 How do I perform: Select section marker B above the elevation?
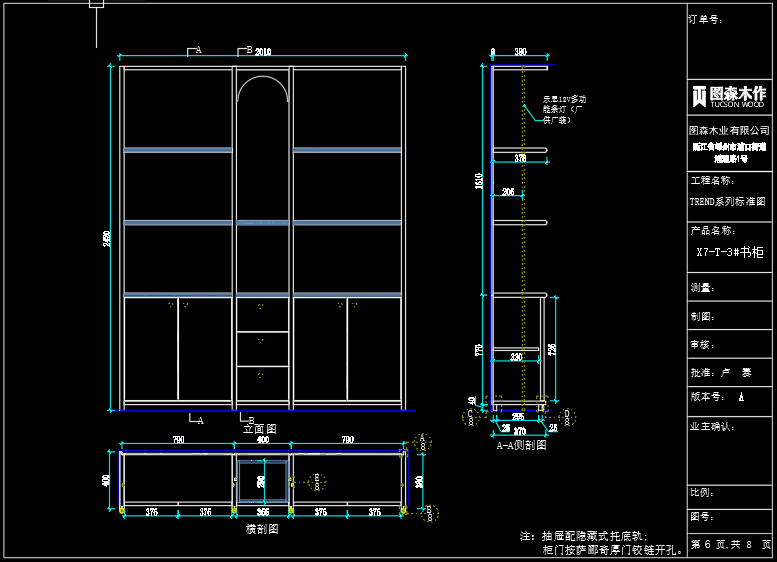pyautogui.click(x=246, y=49)
